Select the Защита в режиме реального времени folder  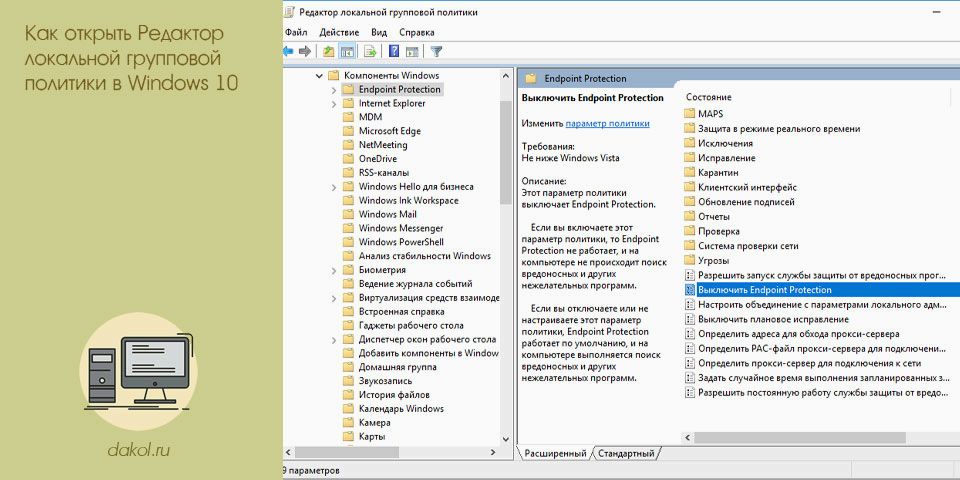(779, 129)
